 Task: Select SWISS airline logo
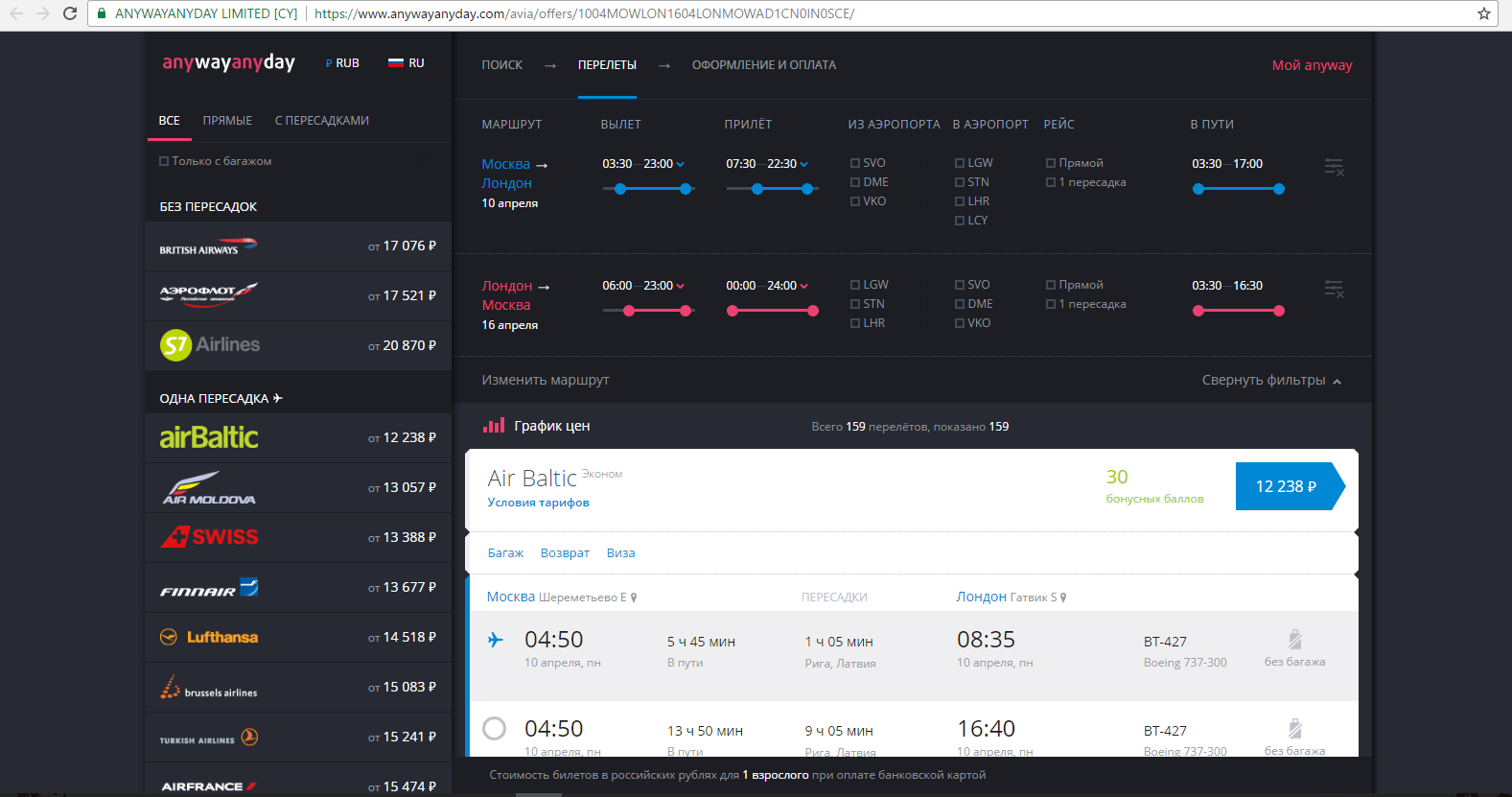tap(209, 537)
